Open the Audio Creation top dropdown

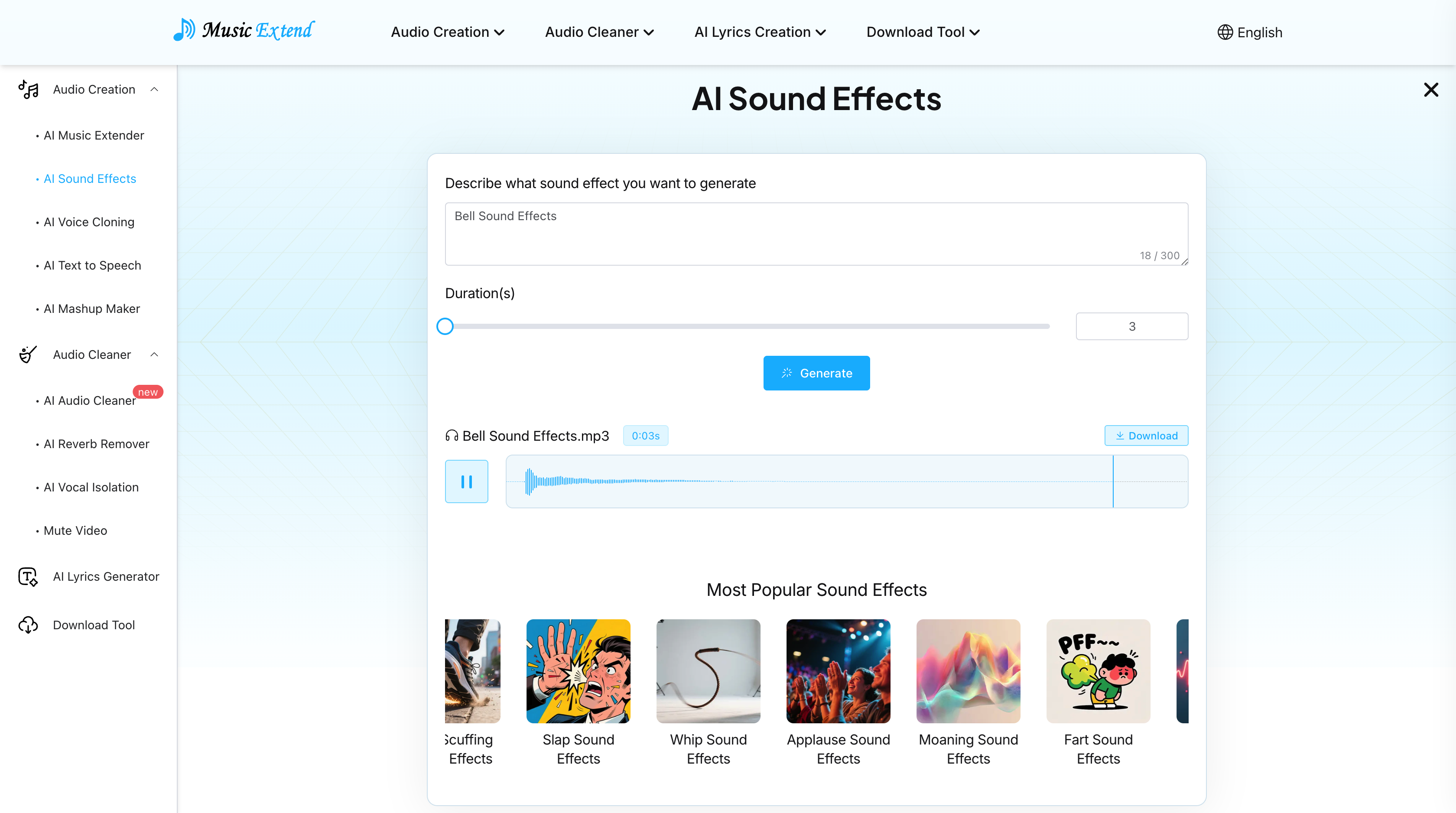point(448,32)
